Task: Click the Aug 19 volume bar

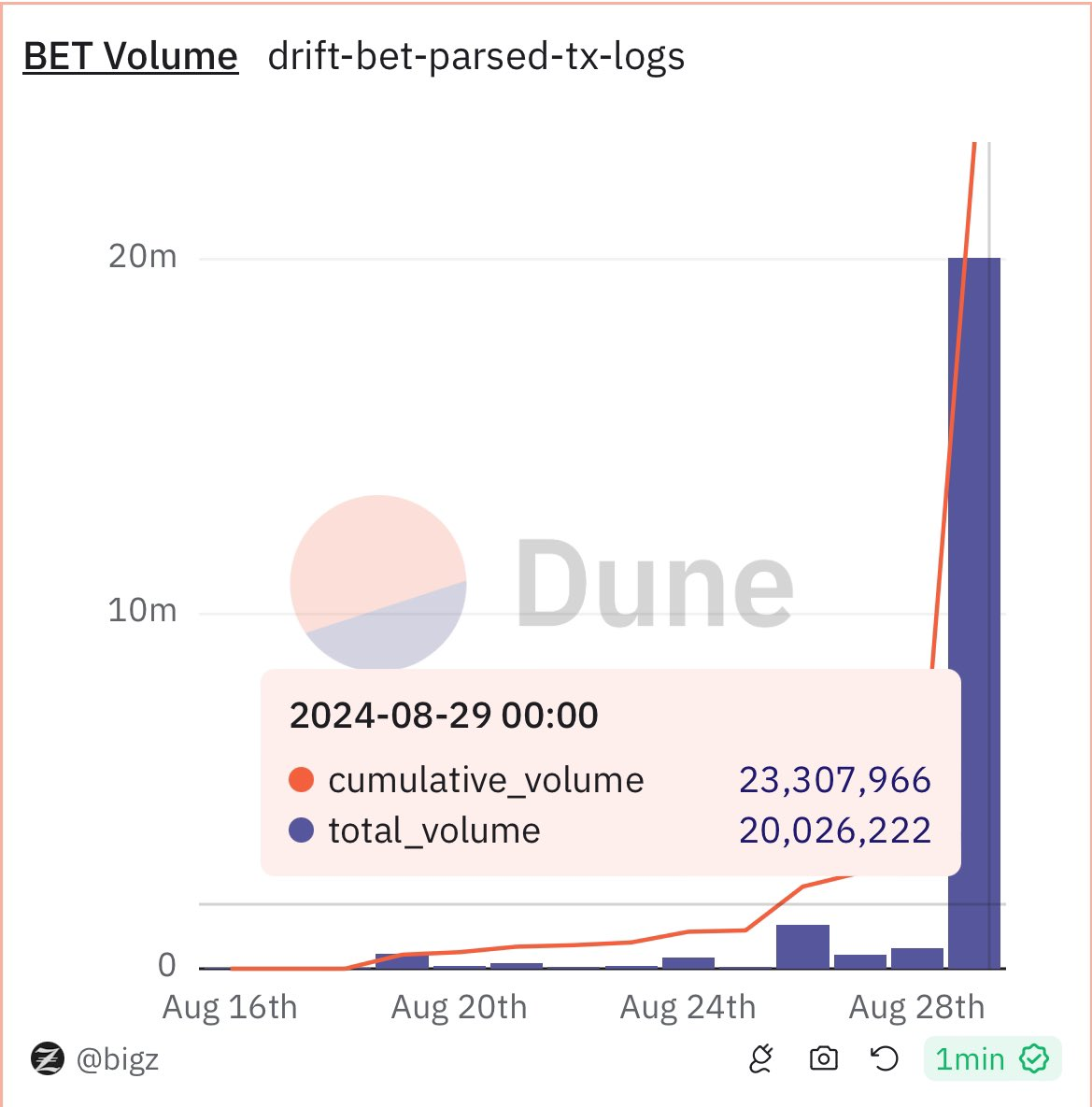Action: [402, 960]
